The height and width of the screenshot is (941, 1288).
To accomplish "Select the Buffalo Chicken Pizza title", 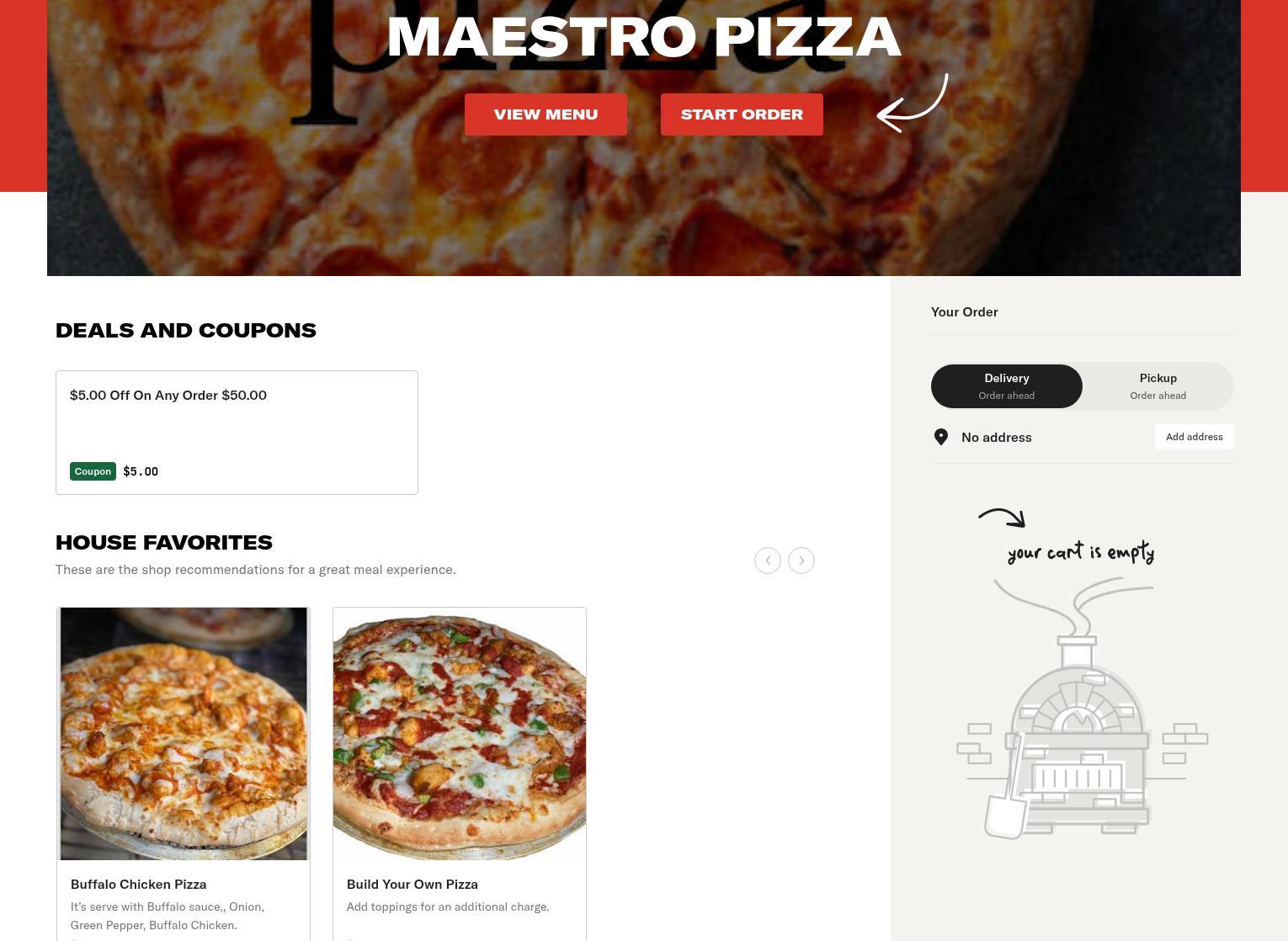I will (x=139, y=885).
